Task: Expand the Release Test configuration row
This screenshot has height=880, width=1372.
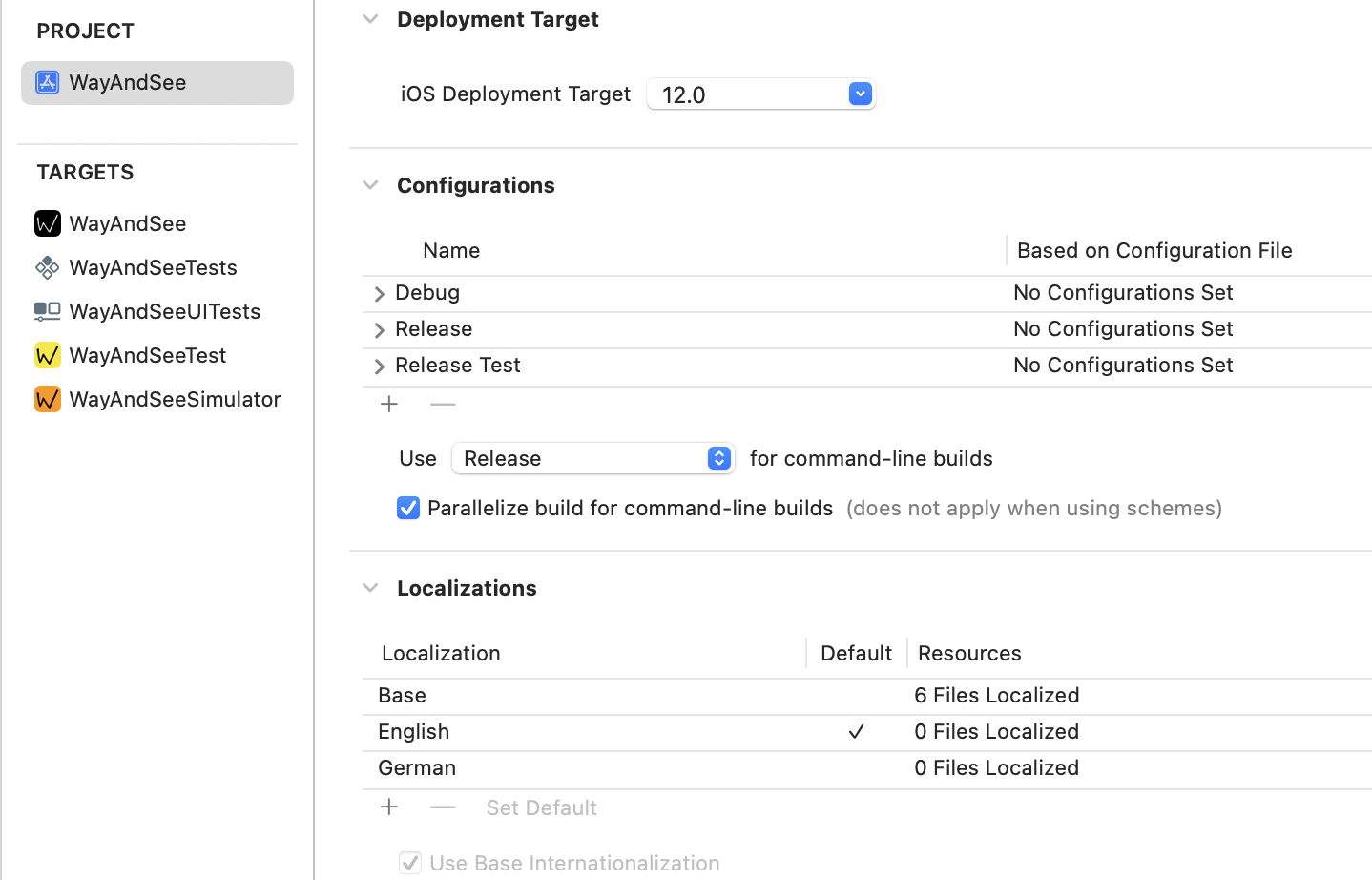Action: (380, 367)
